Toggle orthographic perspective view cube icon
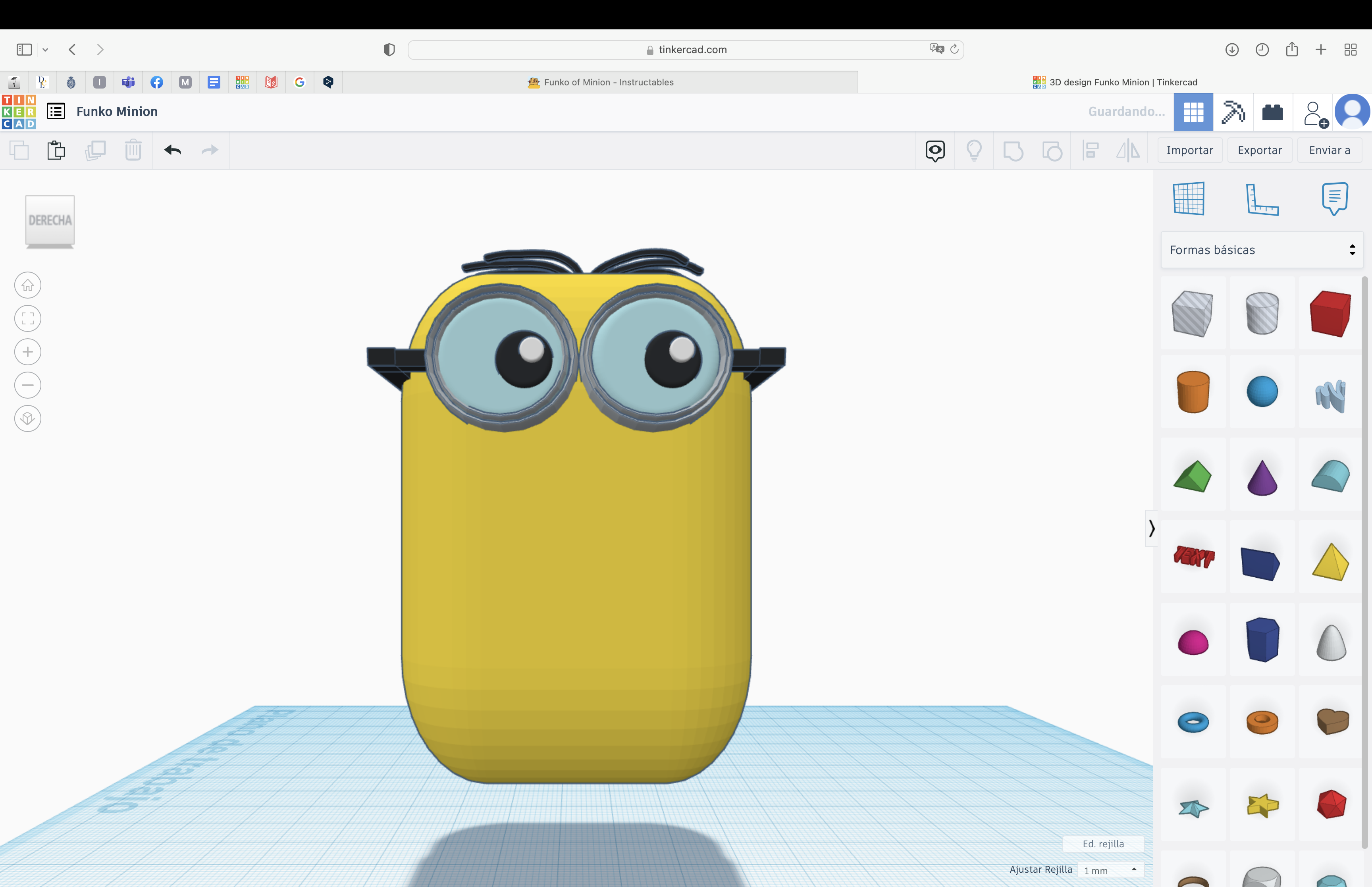Image resolution: width=1372 pixels, height=887 pixels. pyautogui.click(x=28, y=419)
